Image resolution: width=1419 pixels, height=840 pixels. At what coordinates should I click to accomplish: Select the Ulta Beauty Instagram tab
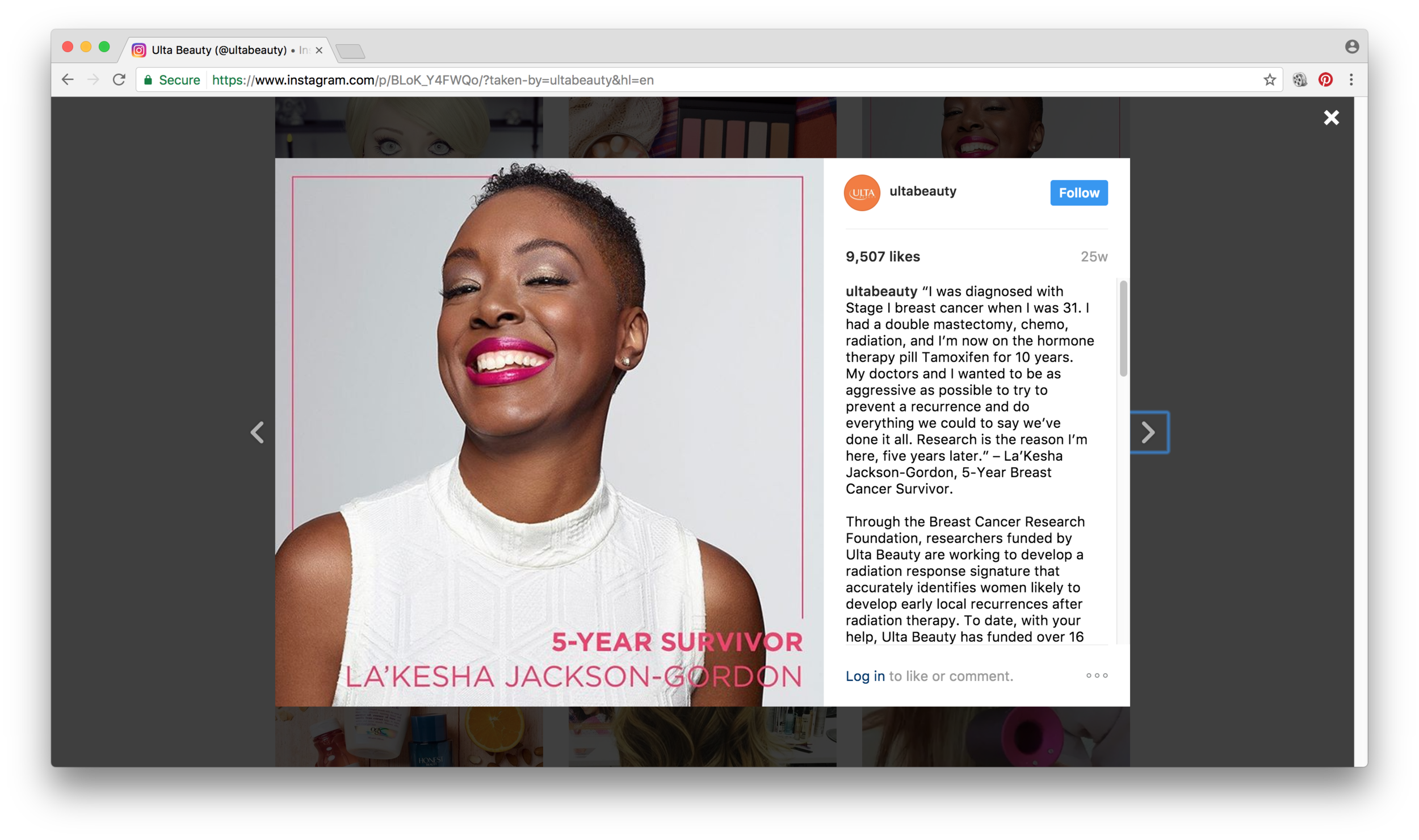pyautogui.click(x=227, y=50)
